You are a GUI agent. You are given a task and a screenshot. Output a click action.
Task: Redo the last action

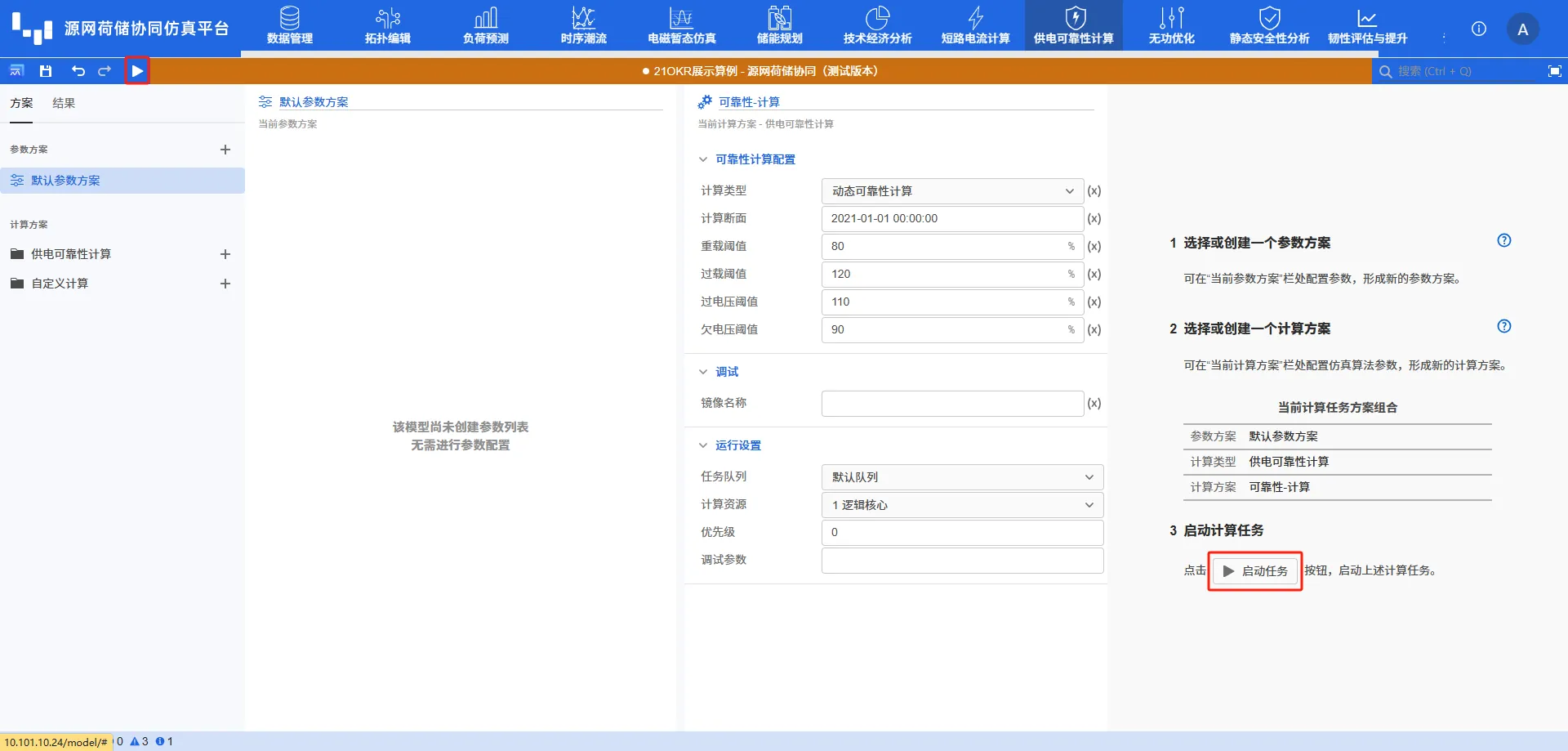pyautogui.click(x=104, y=71)
